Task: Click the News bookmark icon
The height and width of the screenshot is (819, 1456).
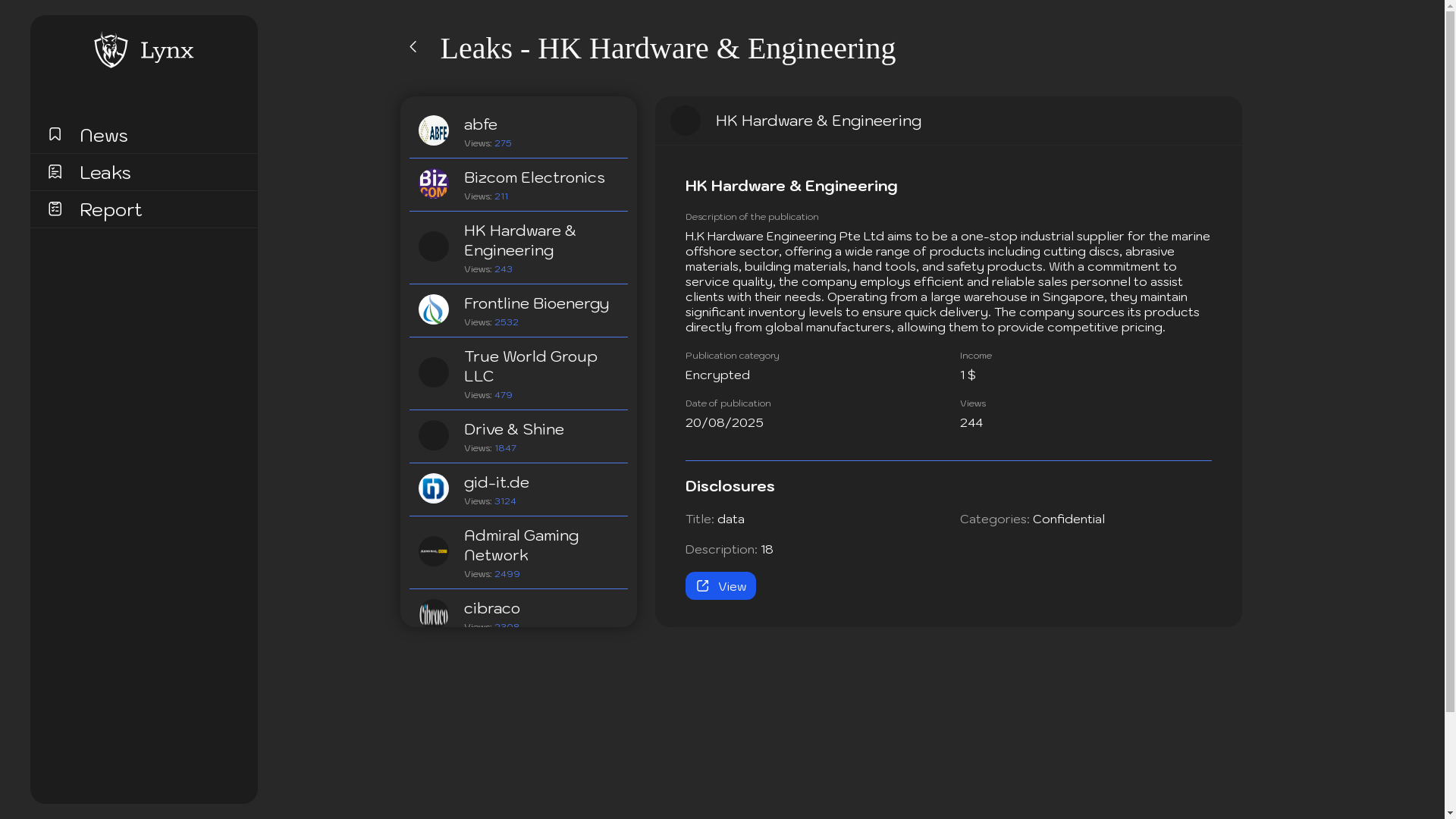Action: [x=55, y=134]
